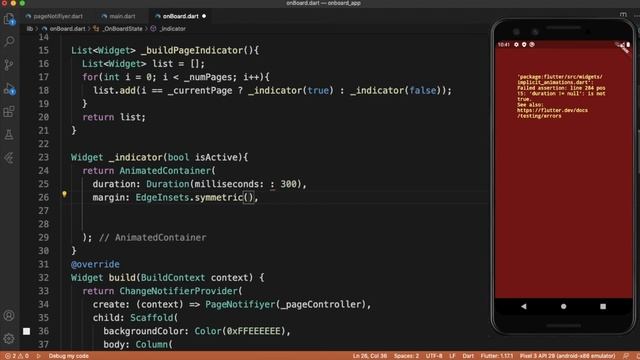
Task: Click 'ChangeNotifierProvider' on line 33
Action: pos(178,291)
